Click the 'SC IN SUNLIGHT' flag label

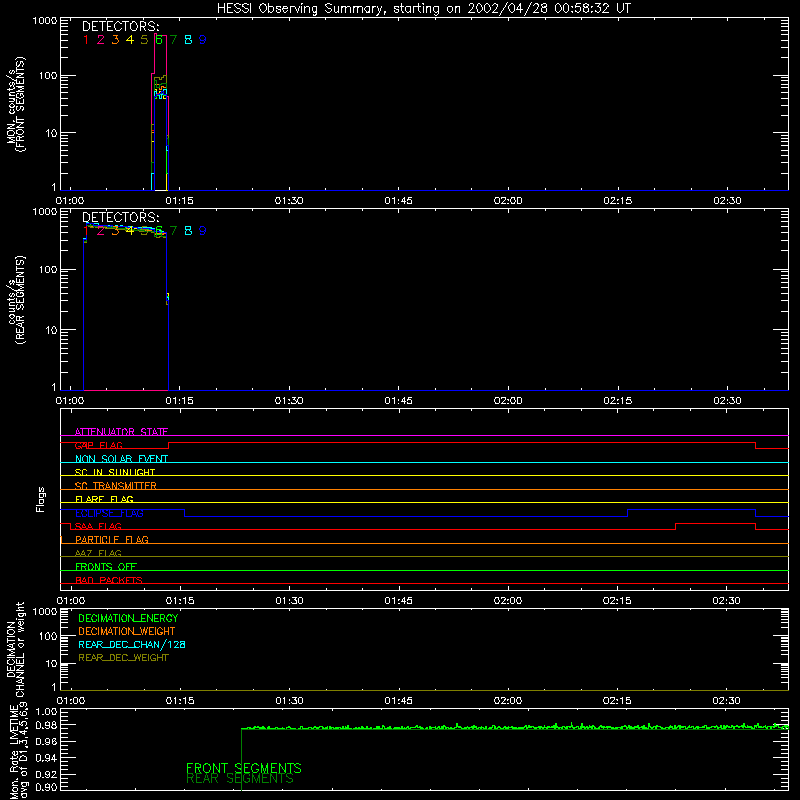115,472
